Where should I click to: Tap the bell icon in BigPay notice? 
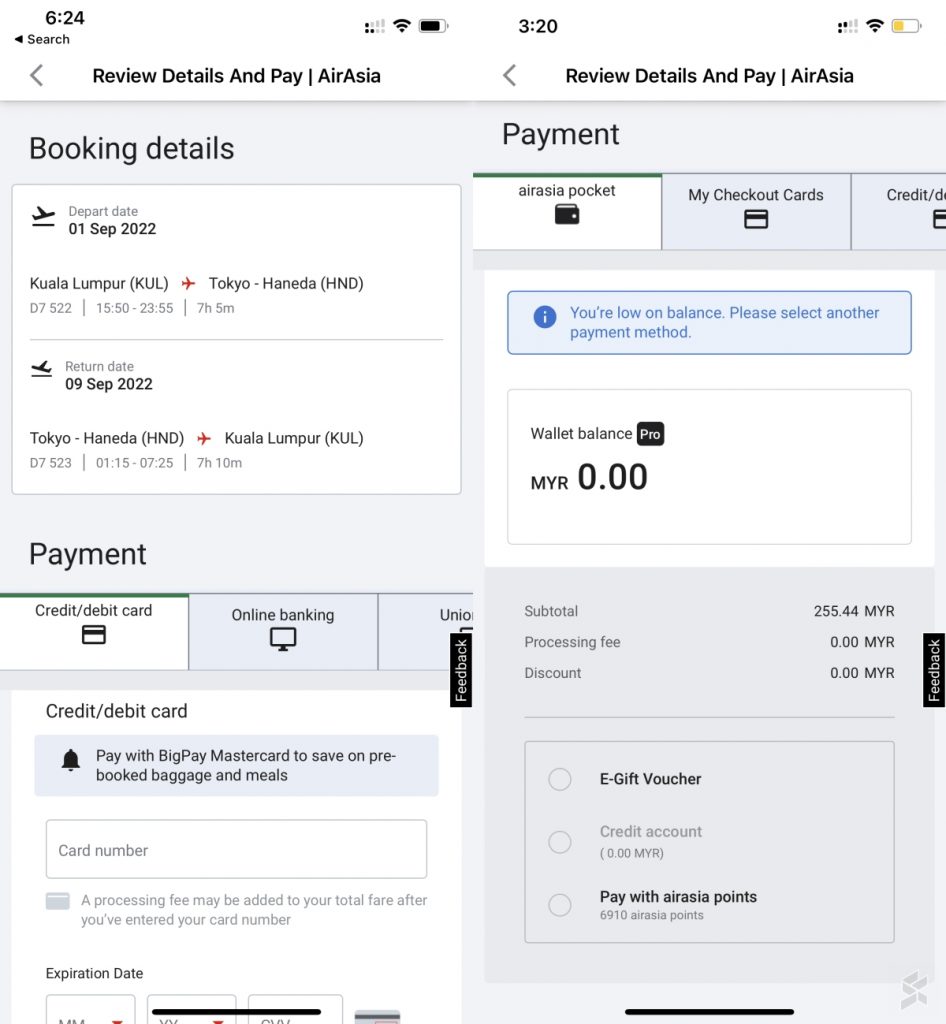tap(70, 761)
